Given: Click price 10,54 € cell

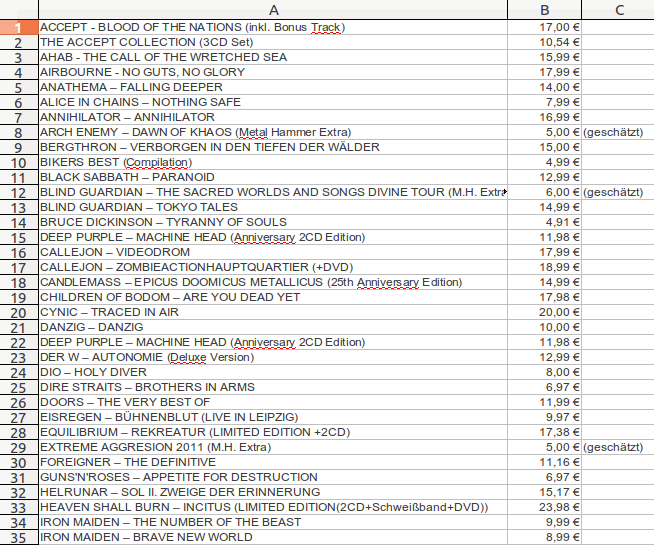Looking at the screenshot, I should pos(544,43).
